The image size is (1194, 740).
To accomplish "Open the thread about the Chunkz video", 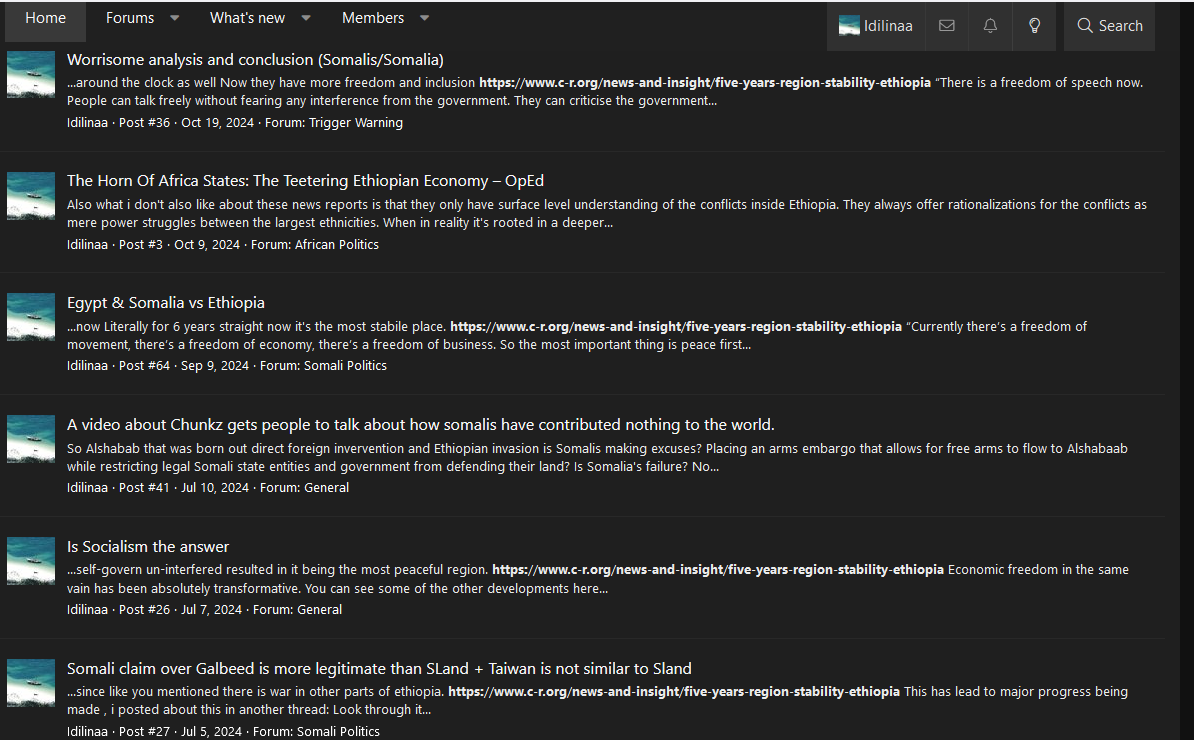I will [x=420, y=425].
